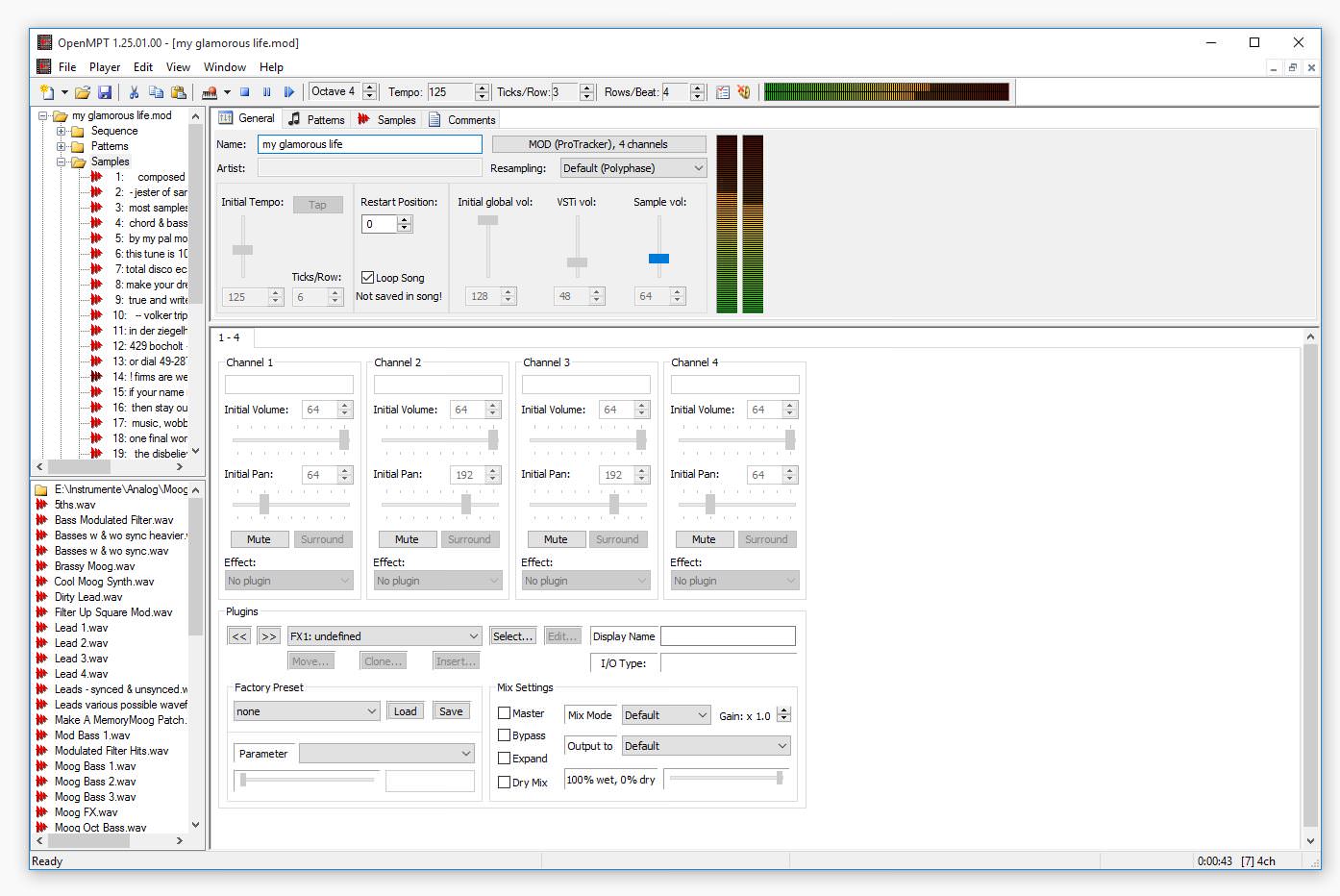Screen dimensions: 1340x896
Task: Click the Save preset button
Action: tap(451, 711)
